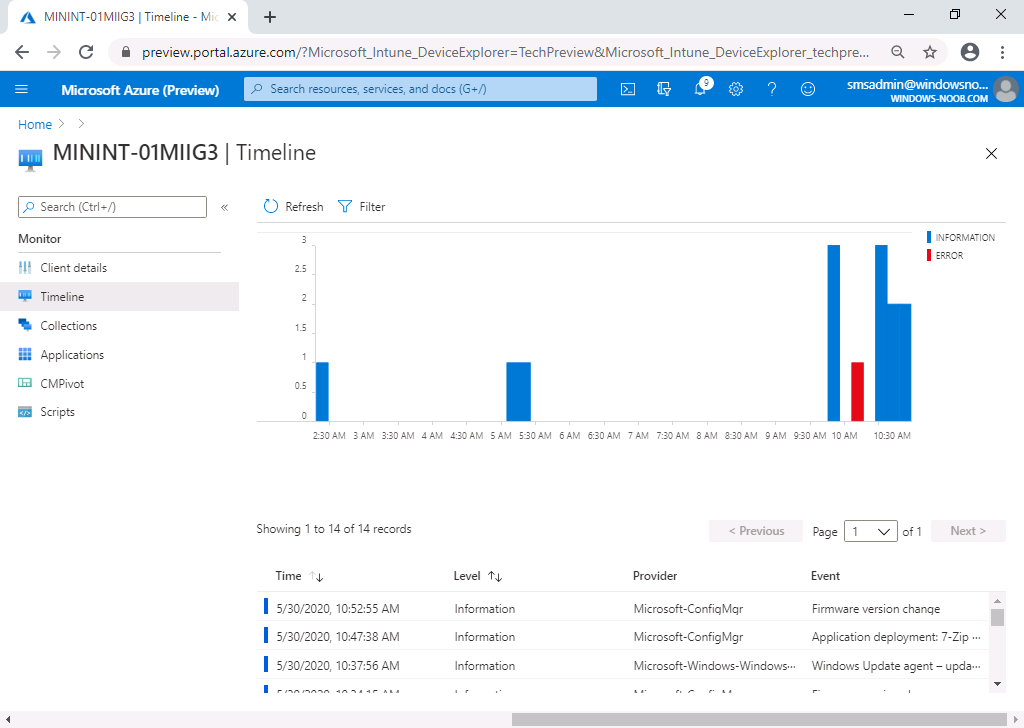
Task: Open the Help question mark icon
Action: click(x=772, y=89)
